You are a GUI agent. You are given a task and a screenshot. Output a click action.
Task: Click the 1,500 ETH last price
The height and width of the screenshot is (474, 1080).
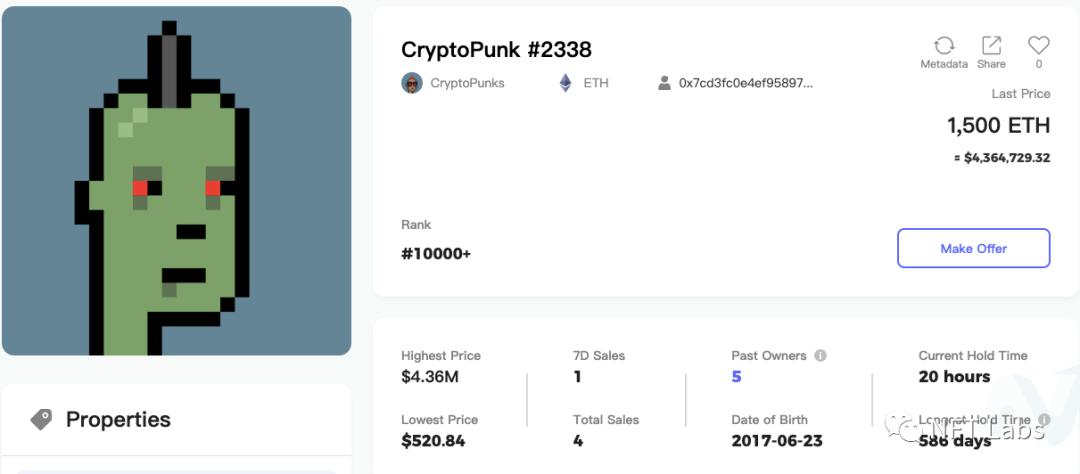pos(998,125)
